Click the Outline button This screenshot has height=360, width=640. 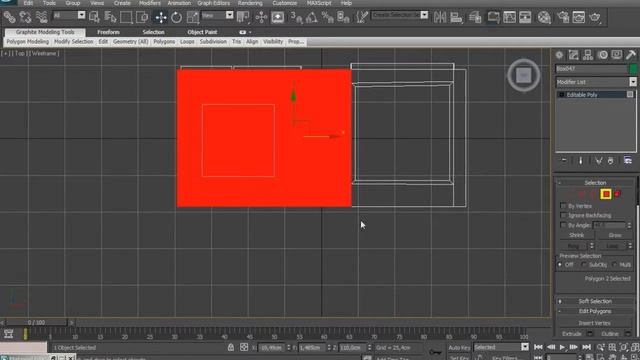tap(610, 333)
